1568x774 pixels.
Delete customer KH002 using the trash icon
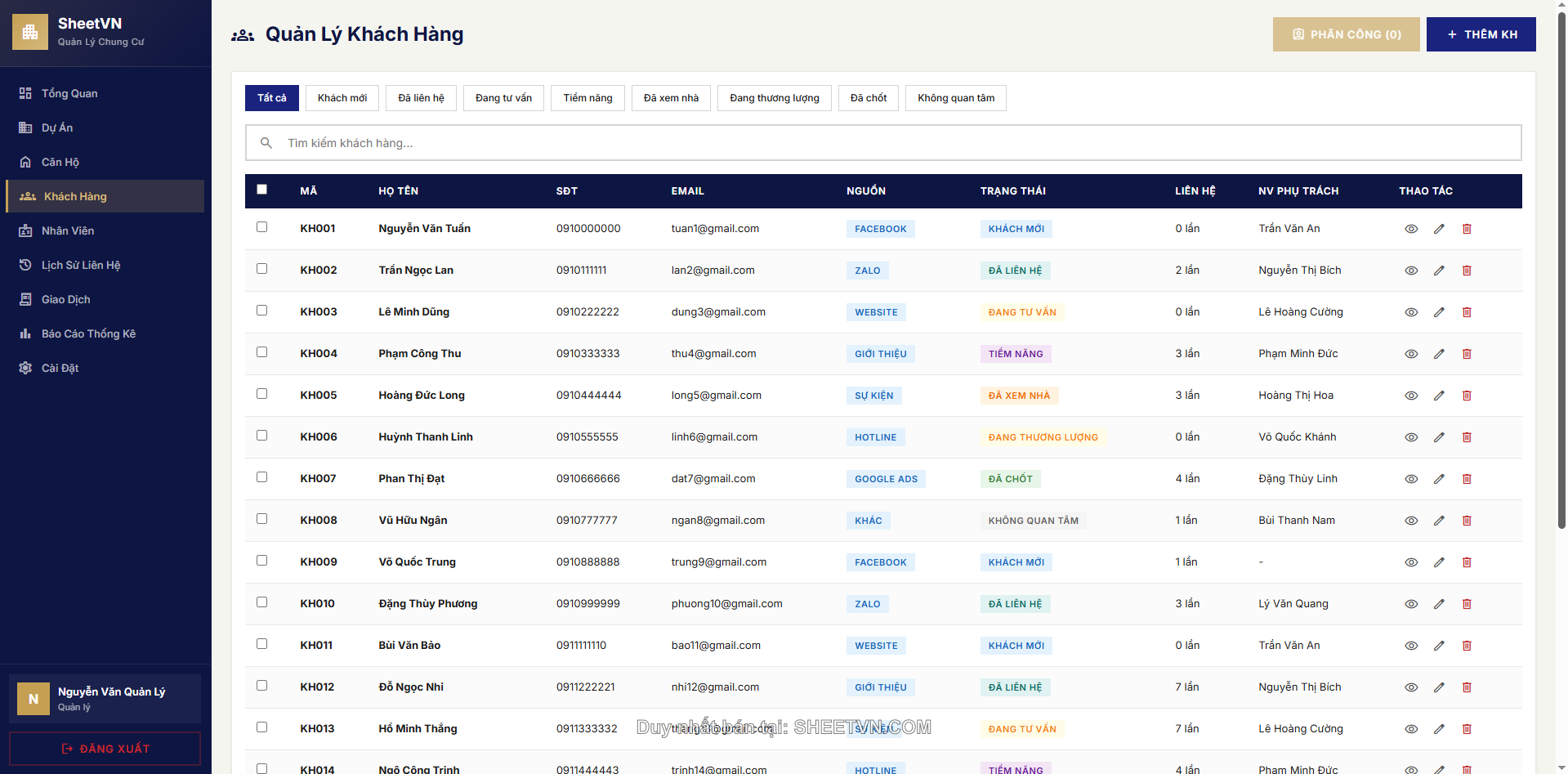click(1467, 271)
